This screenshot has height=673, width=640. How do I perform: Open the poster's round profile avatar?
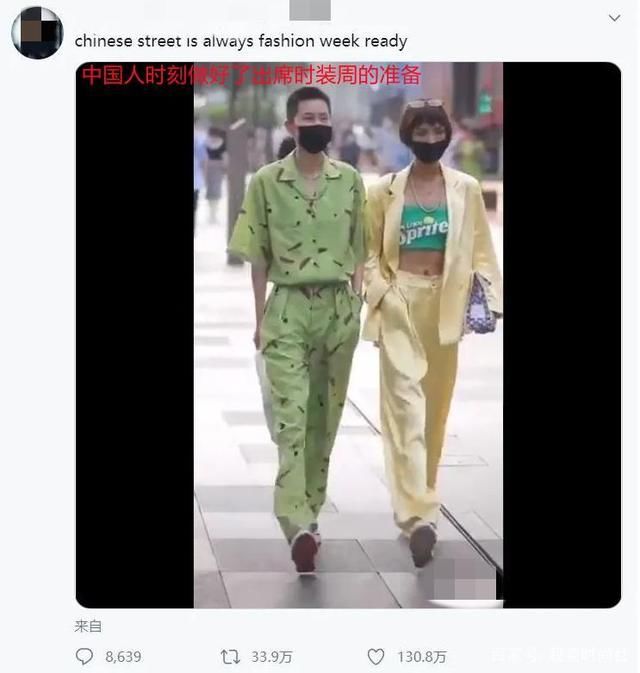(37, 33)
